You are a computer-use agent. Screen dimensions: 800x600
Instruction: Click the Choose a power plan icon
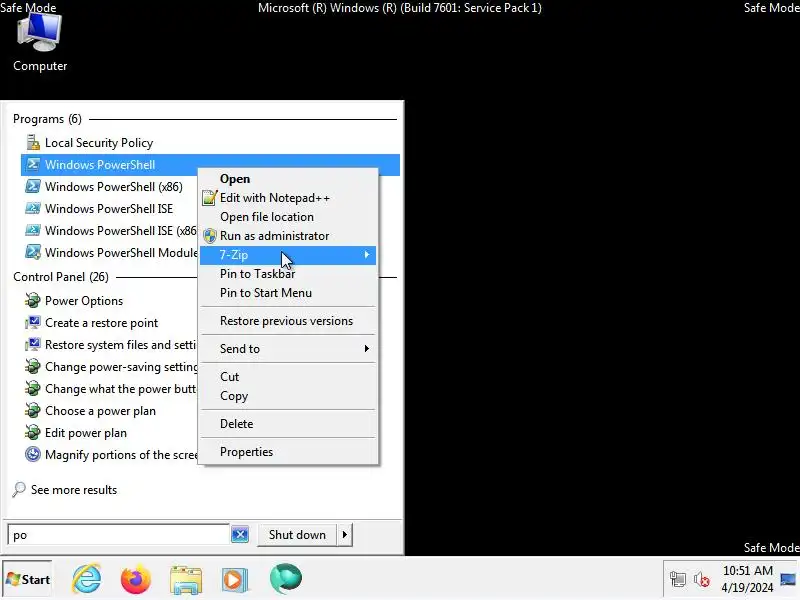(x=33, y=410)
